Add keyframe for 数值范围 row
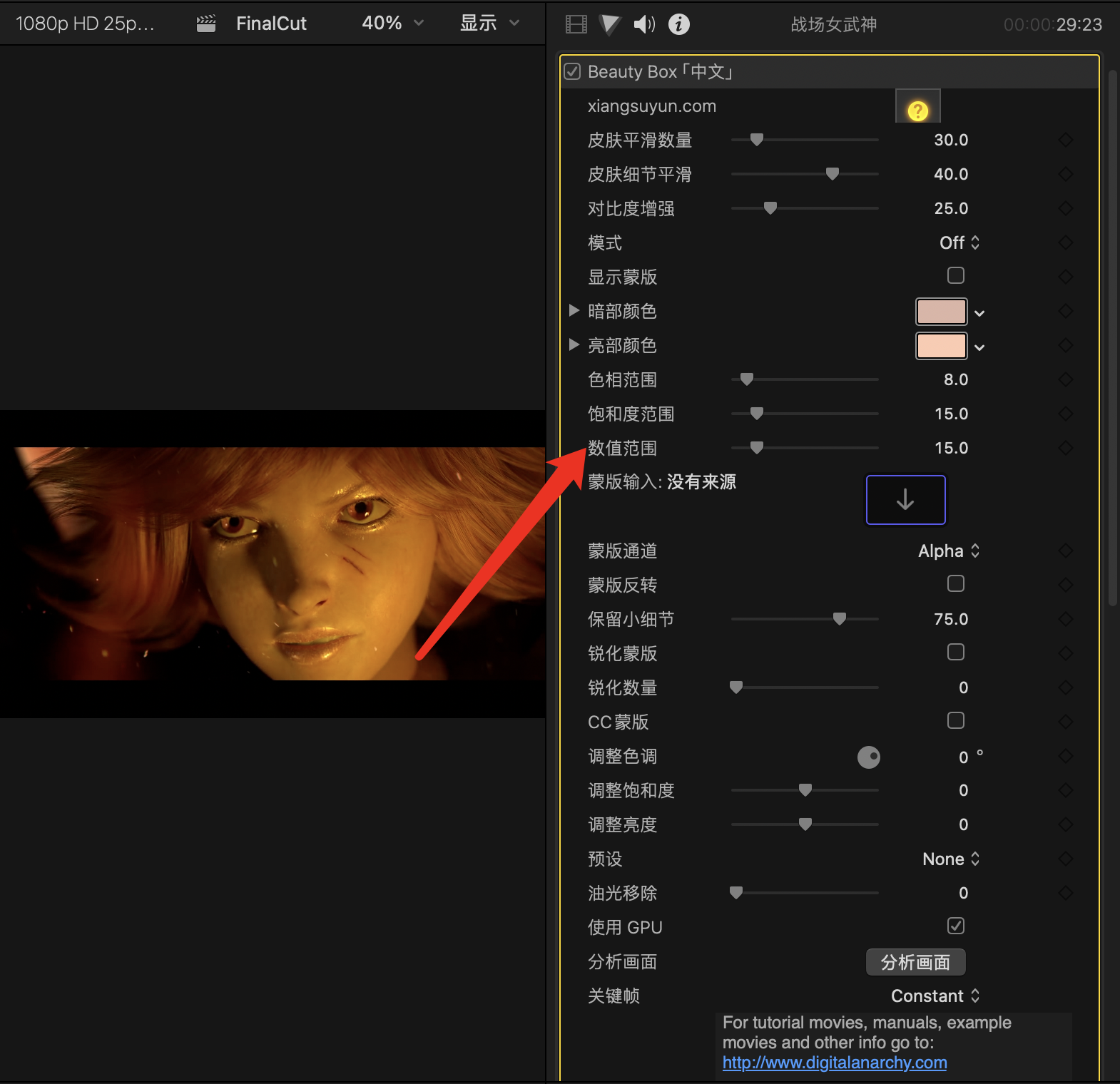Screen dimensions: 1120x1084 pyautogui.click(x=1066, y=448)
